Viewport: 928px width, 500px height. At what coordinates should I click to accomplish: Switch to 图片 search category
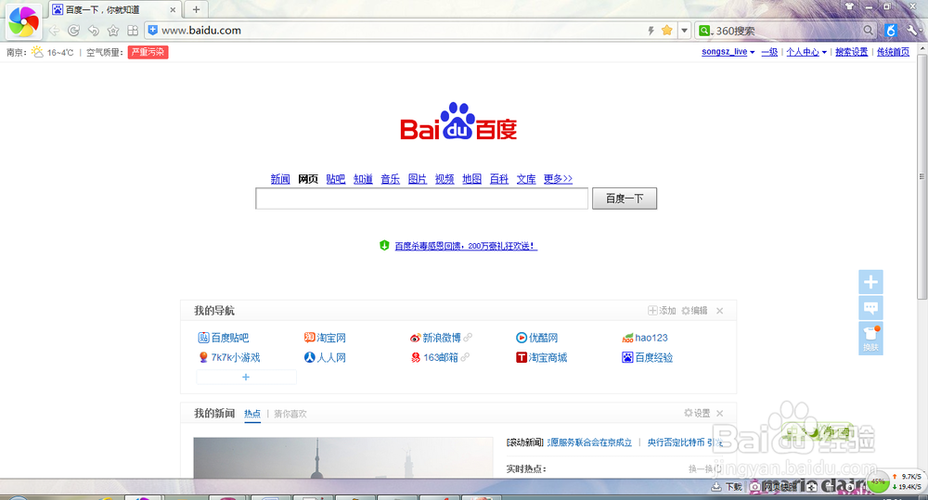click(417, 179)
